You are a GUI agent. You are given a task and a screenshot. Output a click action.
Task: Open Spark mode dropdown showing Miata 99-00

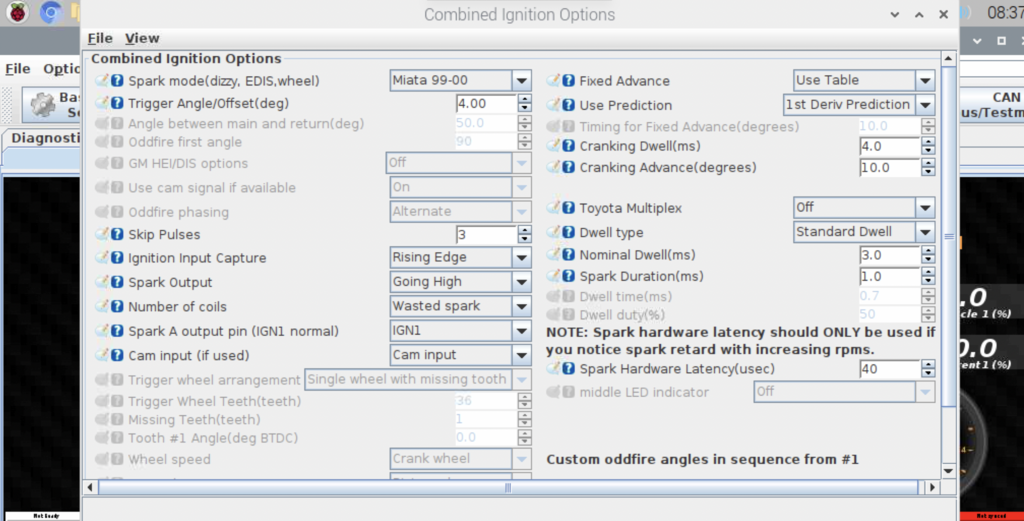pyautogui.click(x=460, y=80)
